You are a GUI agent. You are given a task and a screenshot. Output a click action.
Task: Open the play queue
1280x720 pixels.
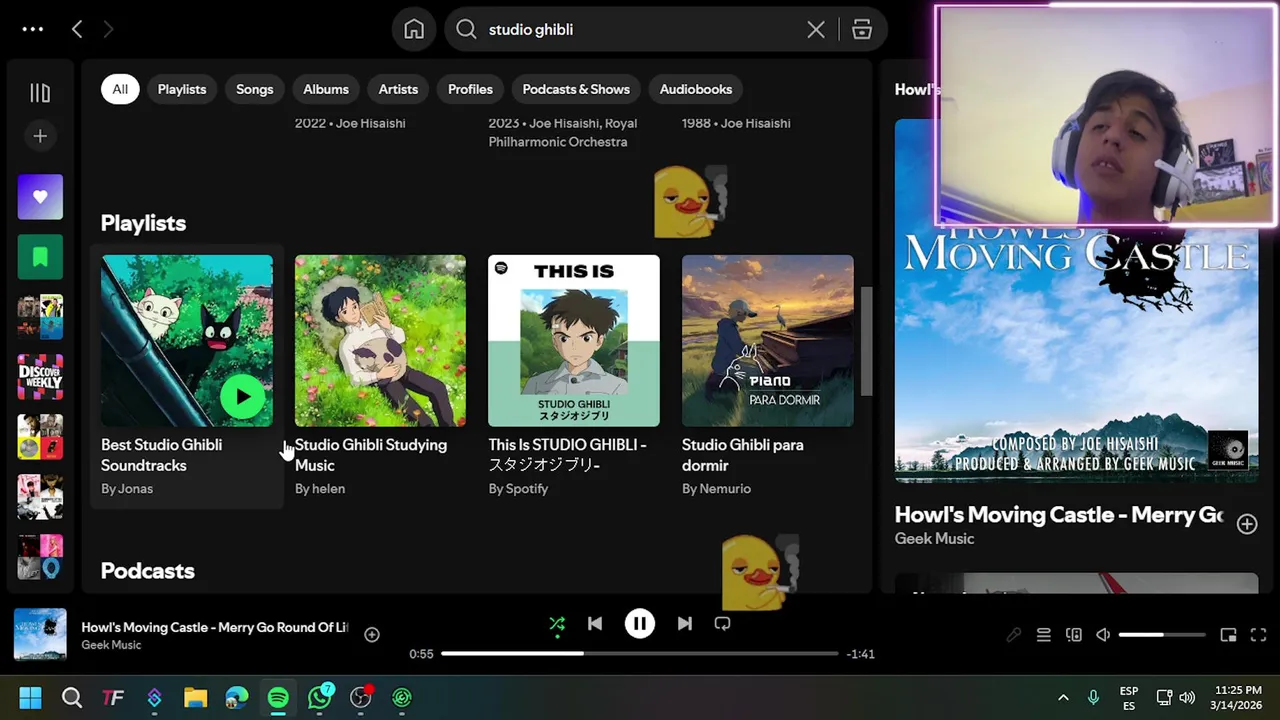(1043, 635)
